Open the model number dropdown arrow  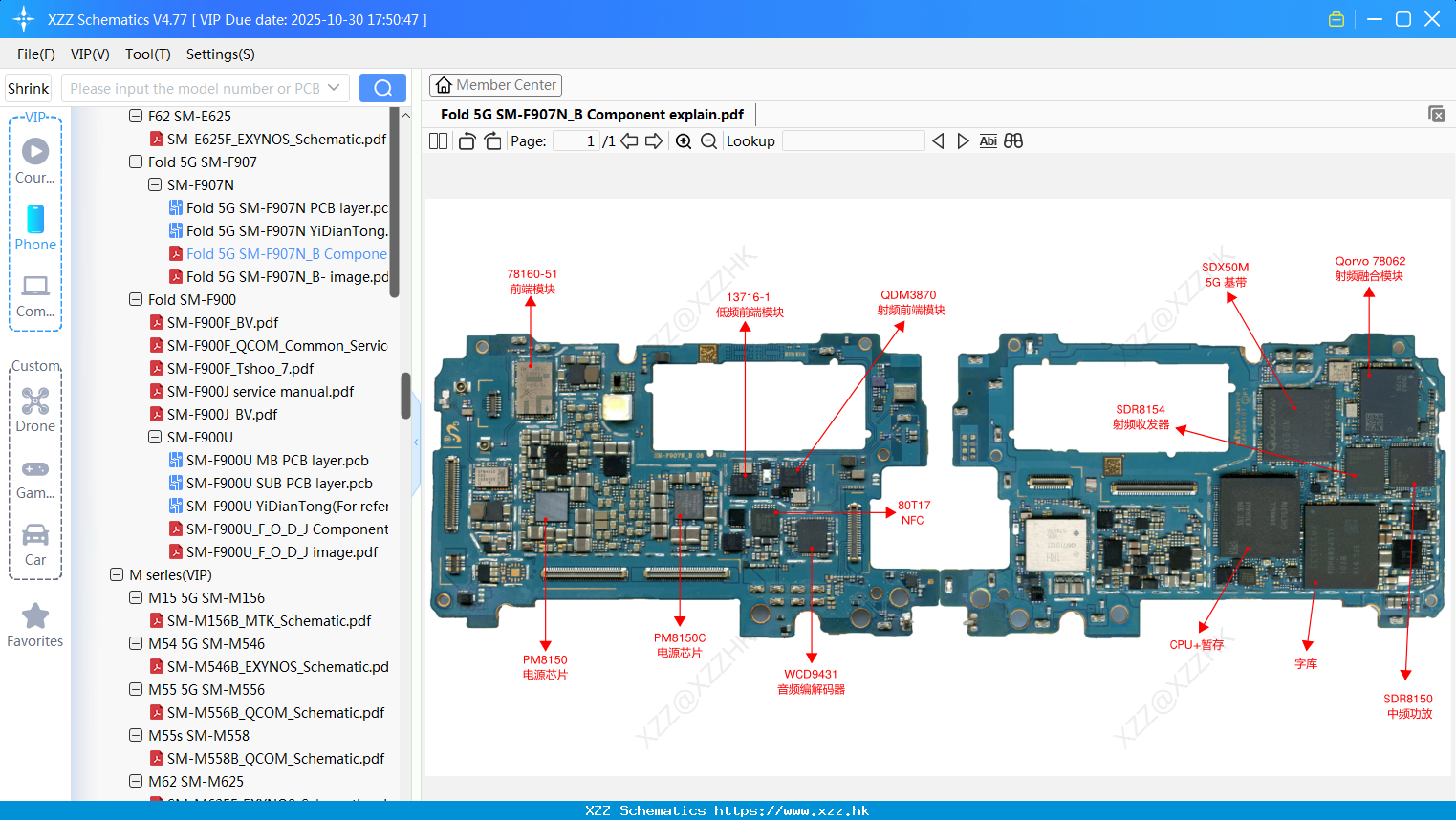(334, 88)
